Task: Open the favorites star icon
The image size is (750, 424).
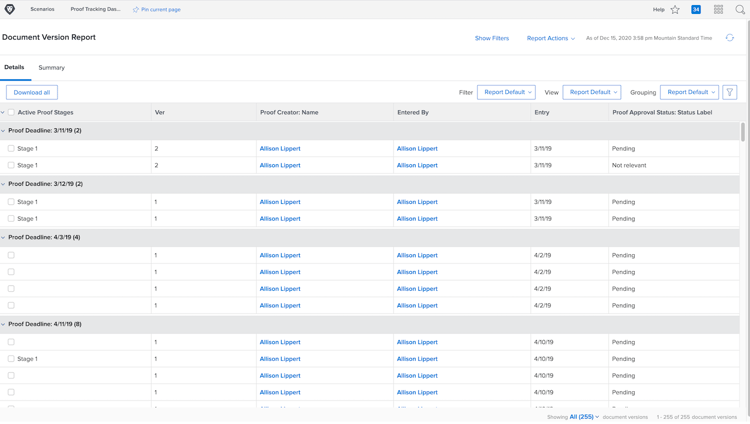Action: pos(675,9)
